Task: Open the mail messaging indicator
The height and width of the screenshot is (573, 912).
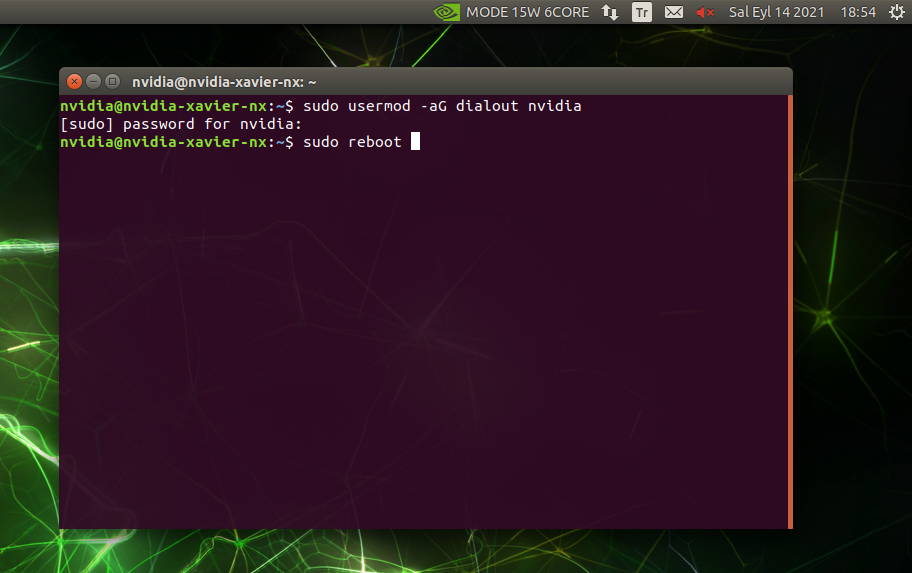Action: coord(674,12)
